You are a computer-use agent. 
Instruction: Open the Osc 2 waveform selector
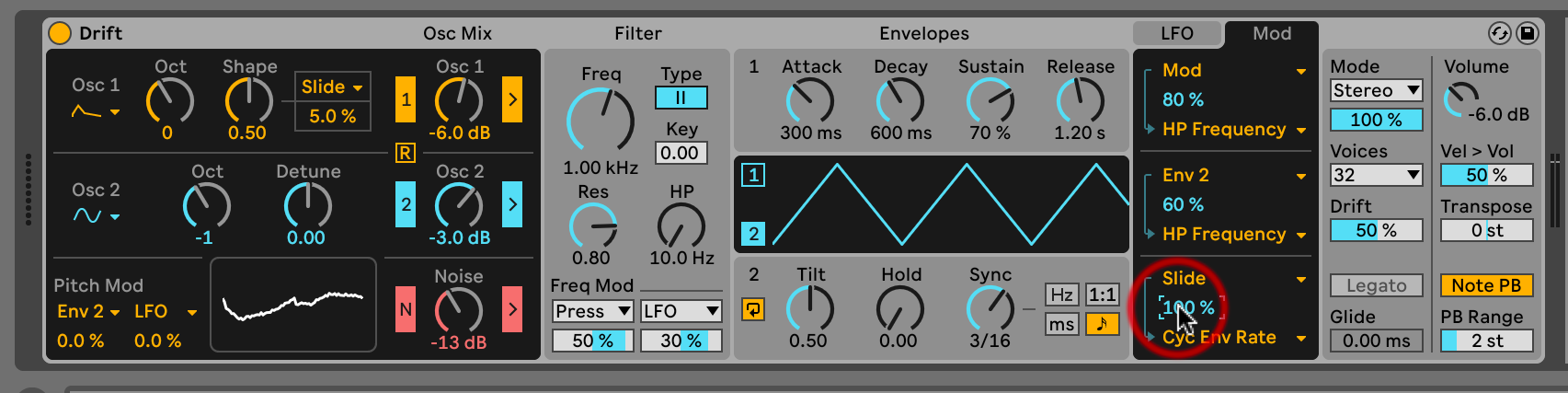(96, 216)
